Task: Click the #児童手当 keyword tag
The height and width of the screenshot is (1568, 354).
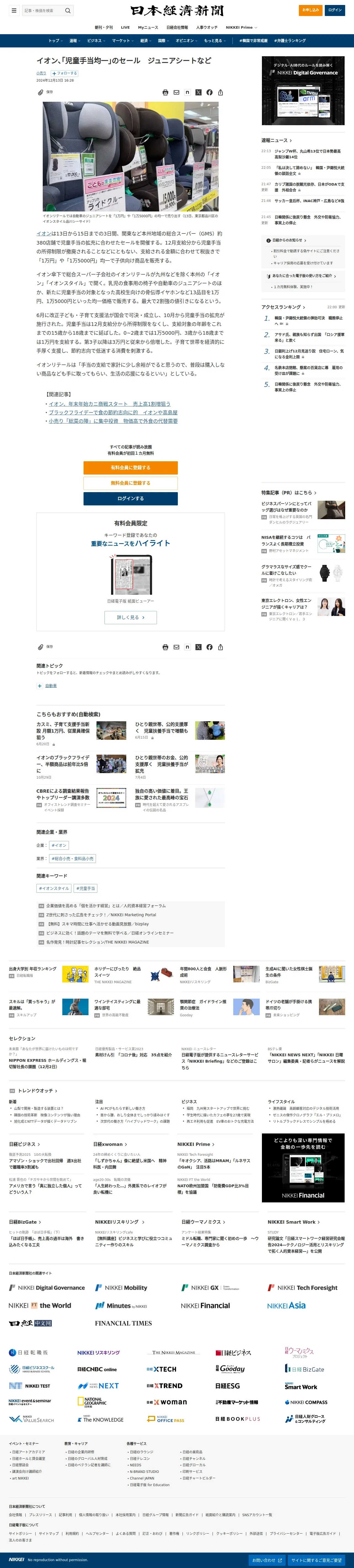Action: coord(86,889)
